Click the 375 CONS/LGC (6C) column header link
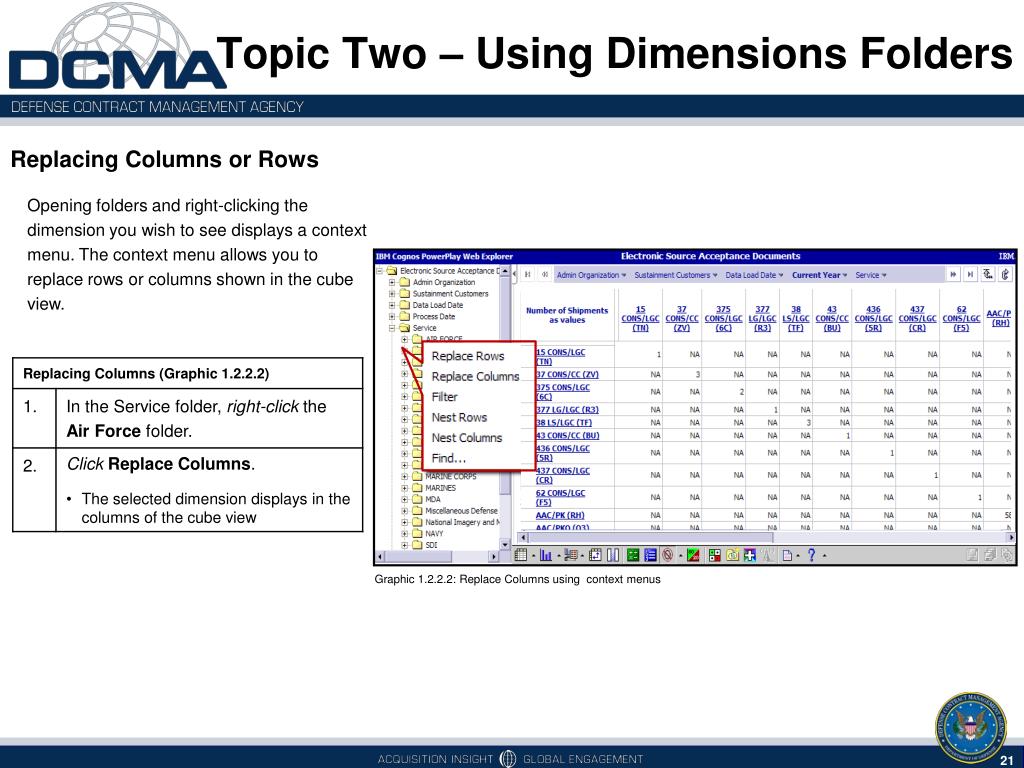The height and width of the screenshot is (768, 1024). click(x=723, y=319)
